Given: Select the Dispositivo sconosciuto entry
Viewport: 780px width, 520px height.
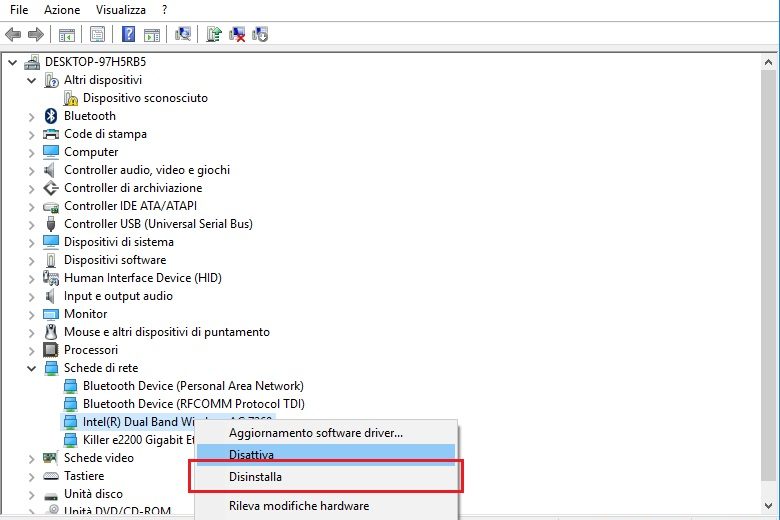Looking at the screenshot, I should 145,98.
